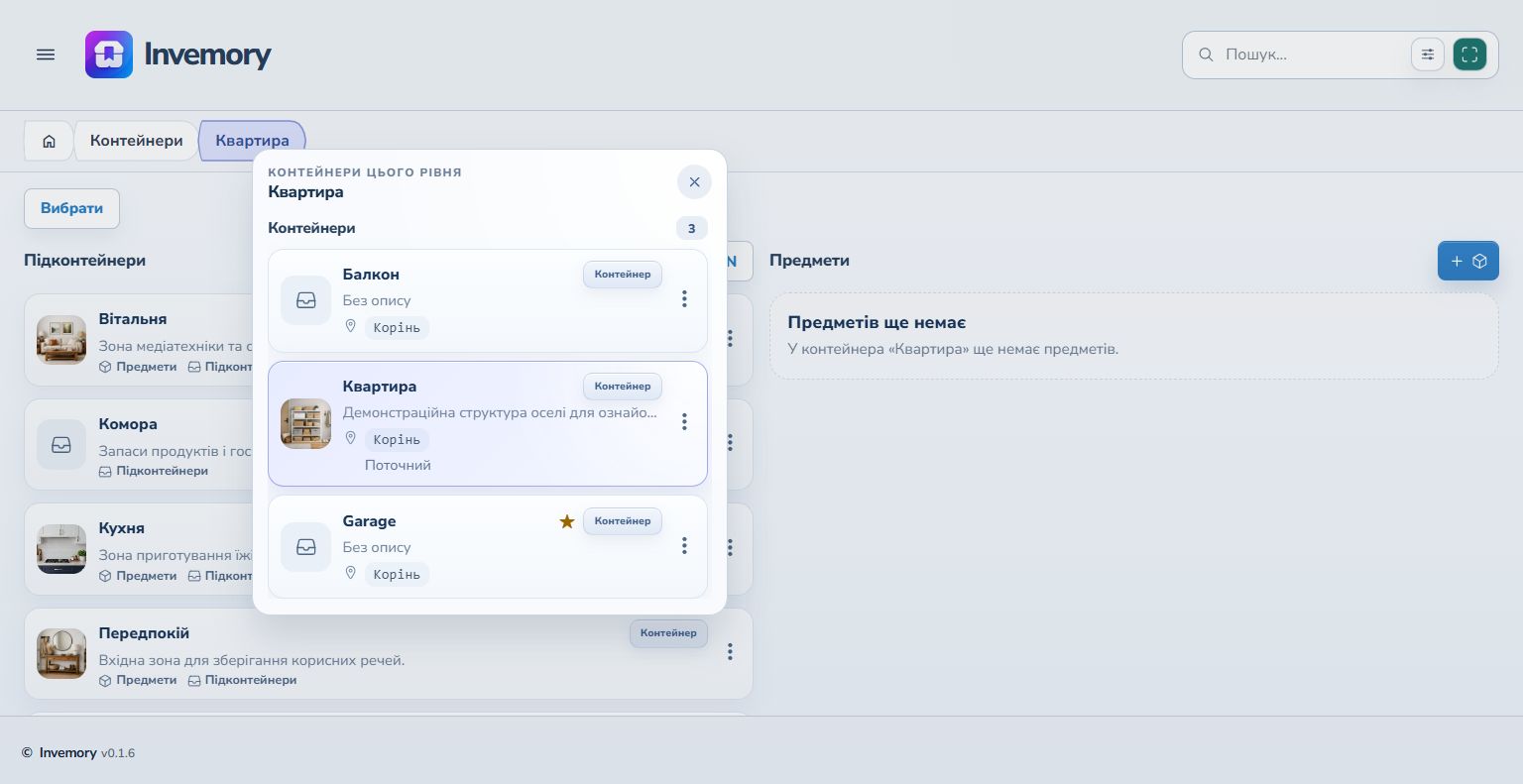This screenshot has height=784, width=1523.
Task: Click the Предмети link under Передпокій
Action: pyautogui.click(x=138, y=680)
